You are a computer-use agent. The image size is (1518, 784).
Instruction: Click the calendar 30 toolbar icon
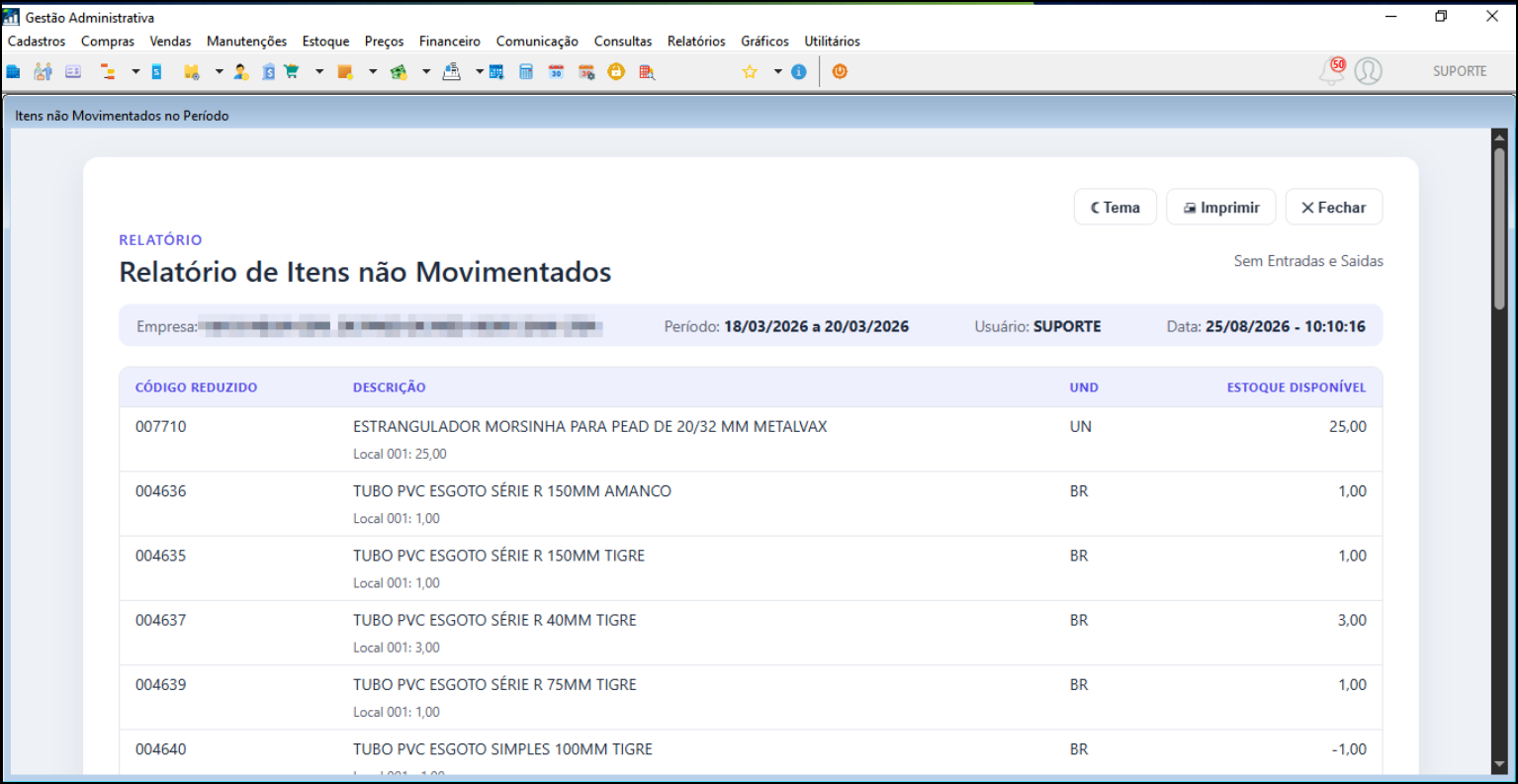(x=556, y=71)
